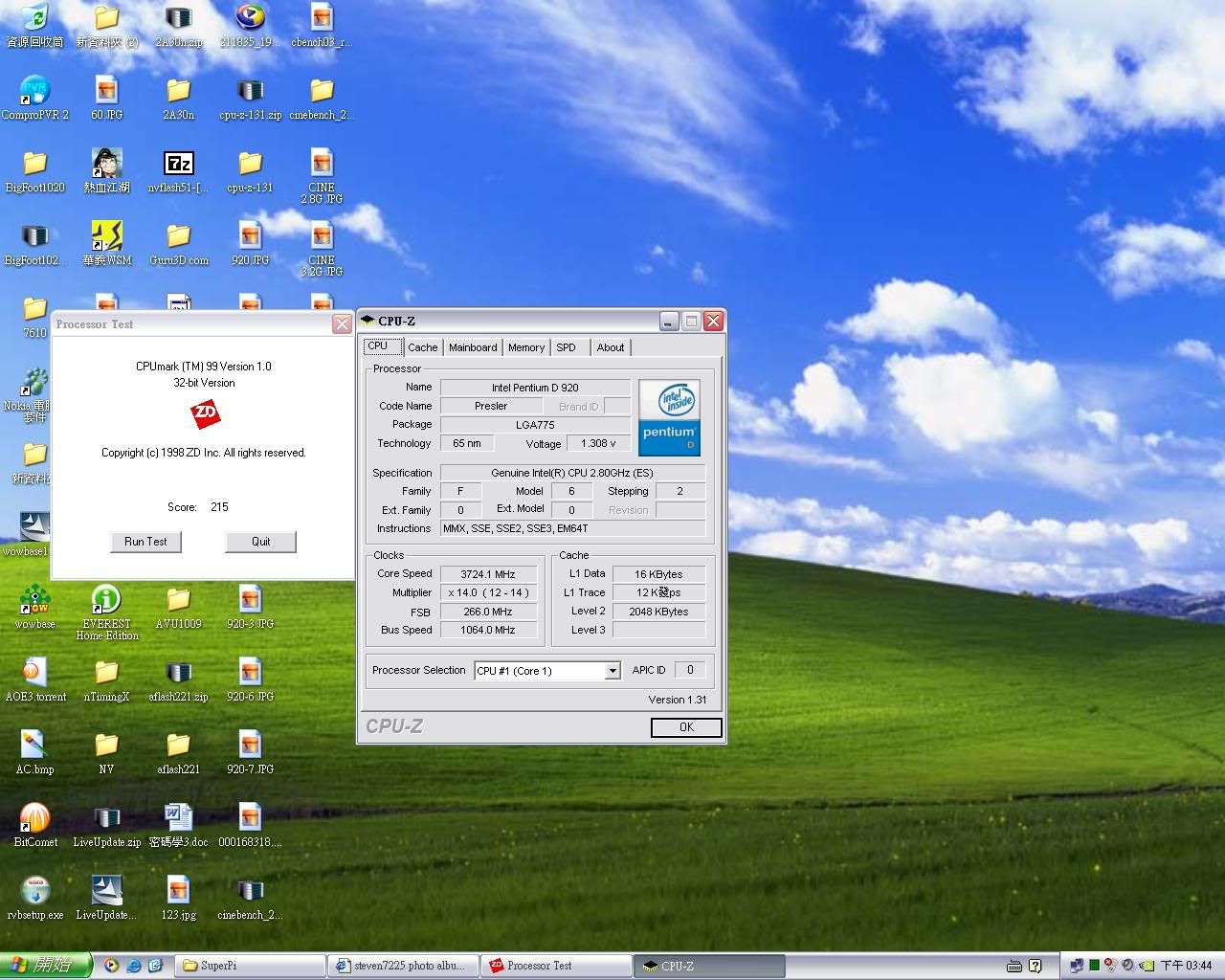Click Run Test in Processor Test window
This screenshot has width=1225, height=980.
point(145,542)
